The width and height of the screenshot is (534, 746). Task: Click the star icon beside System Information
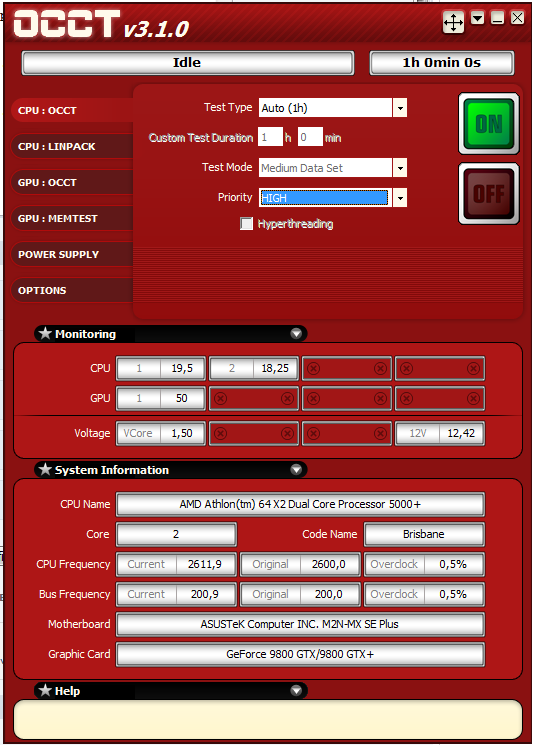tap(45, 470)
